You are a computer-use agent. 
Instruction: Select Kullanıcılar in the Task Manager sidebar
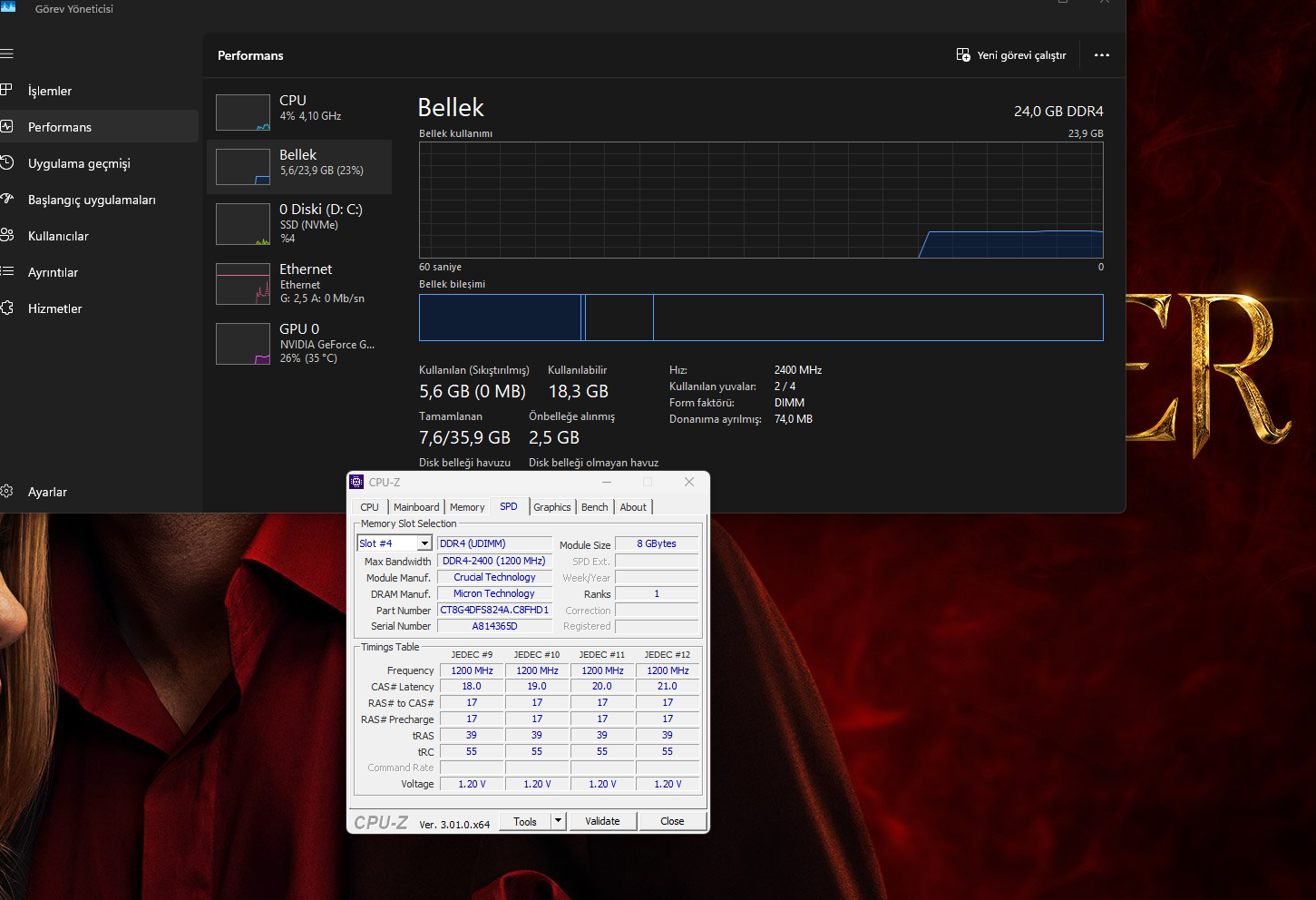(98, 236)
